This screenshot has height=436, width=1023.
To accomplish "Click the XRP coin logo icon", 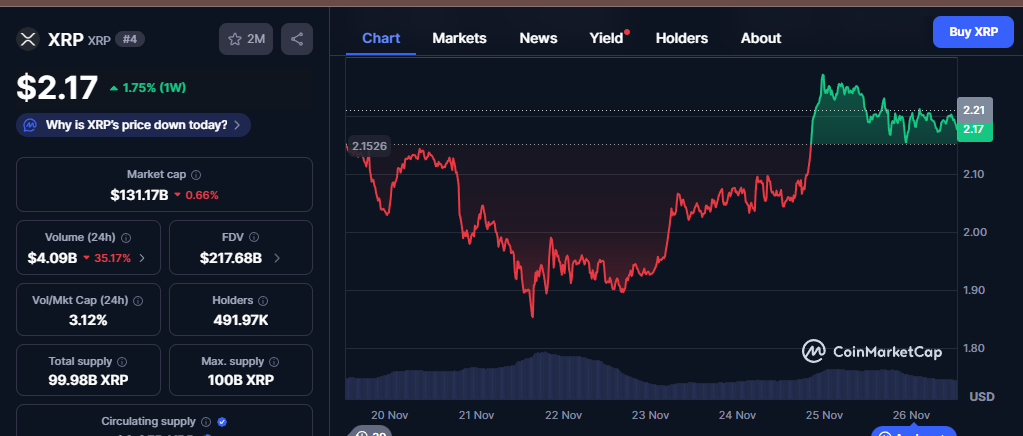I will (x=28, y=39).
